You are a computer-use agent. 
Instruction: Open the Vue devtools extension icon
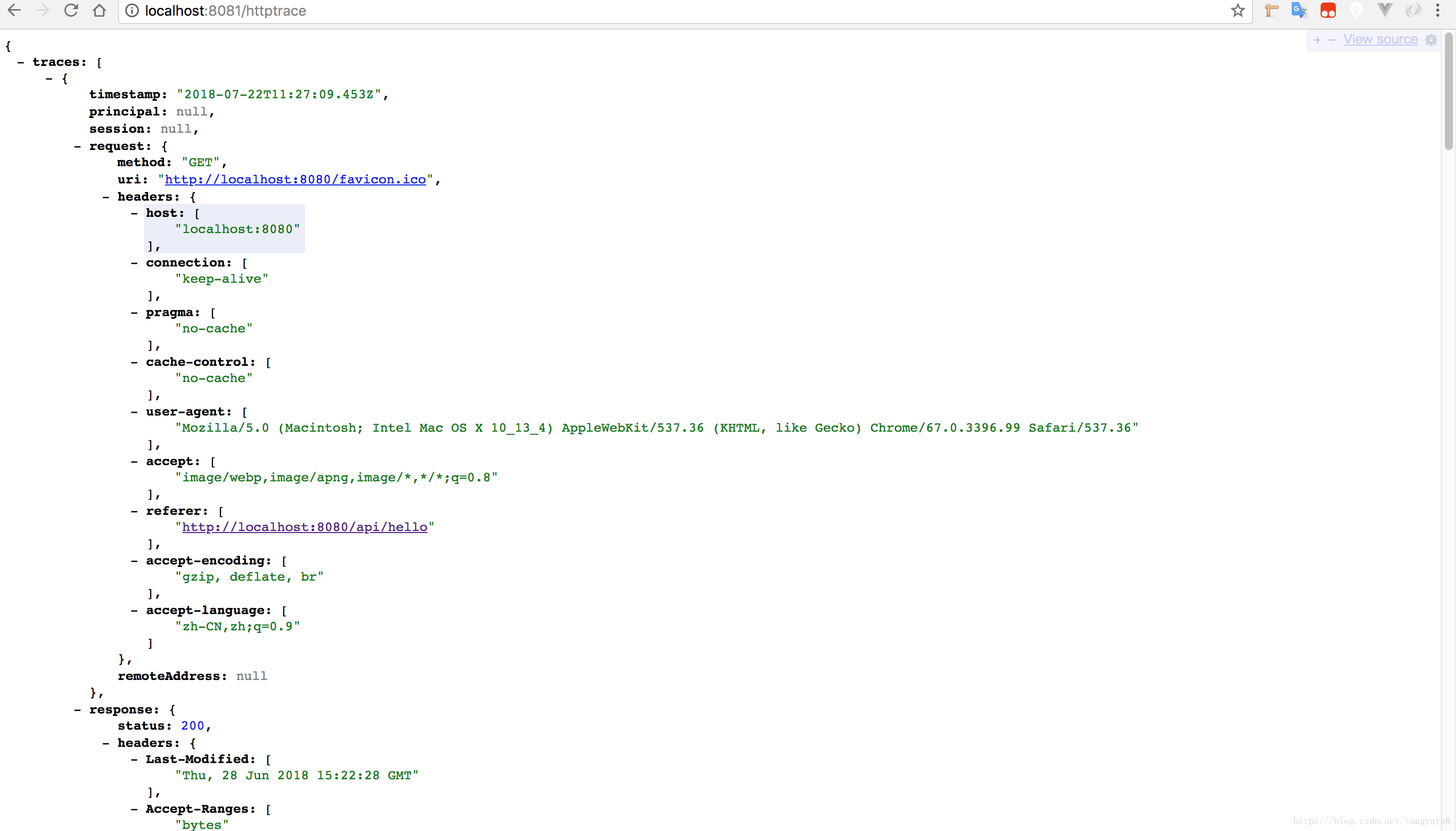coord(1385,10)
